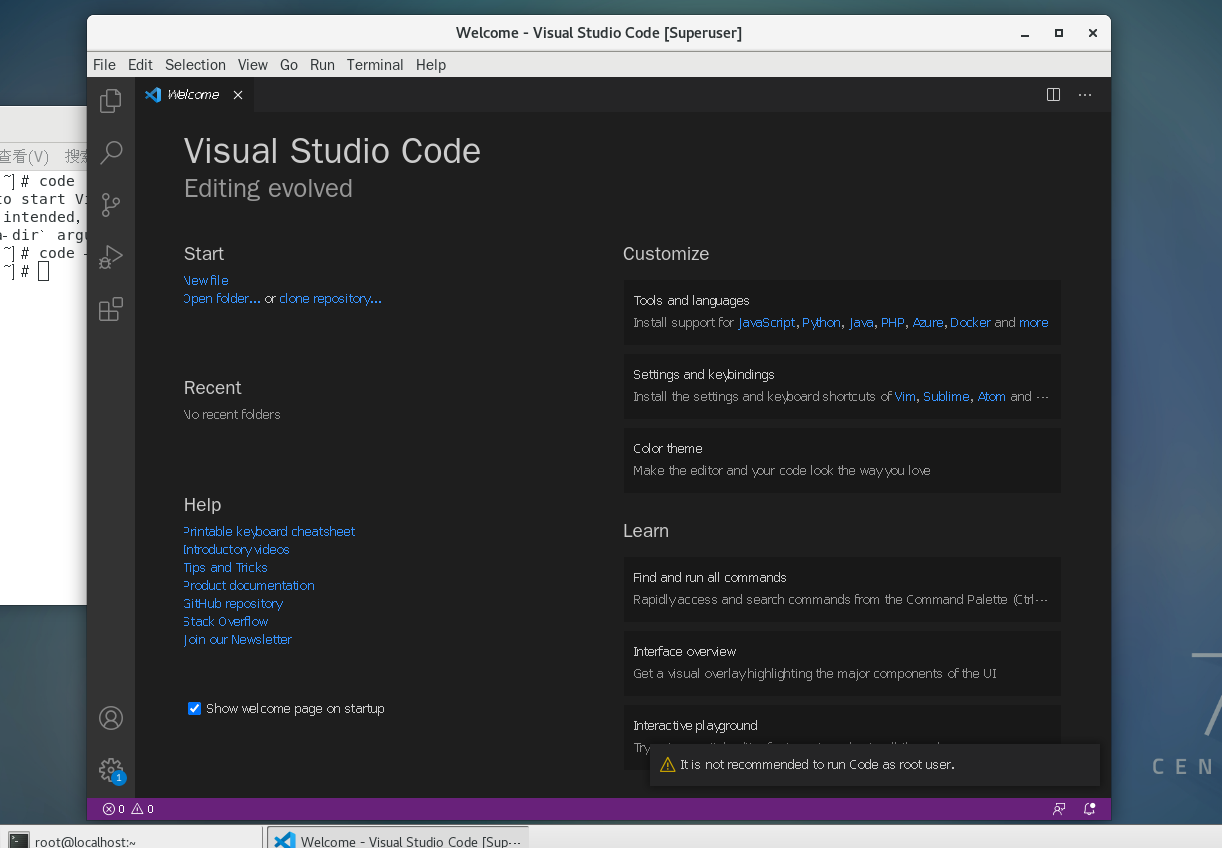This screenshot has width=1222, height=848.
Task: Open Product documentation link
Action: coord(249,586)
